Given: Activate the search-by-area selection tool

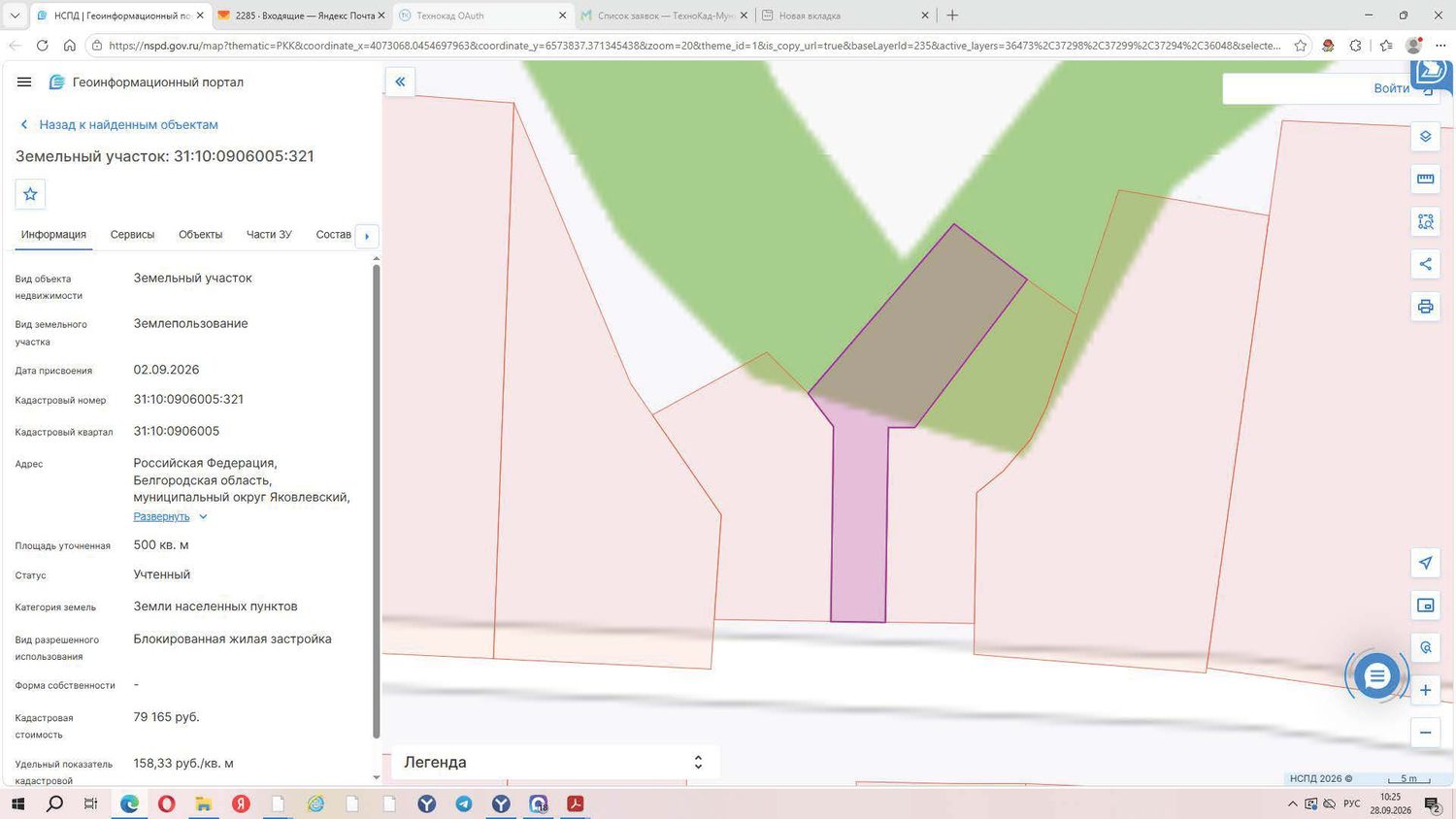Looking at the screenshot, I should click(1425, 222).
